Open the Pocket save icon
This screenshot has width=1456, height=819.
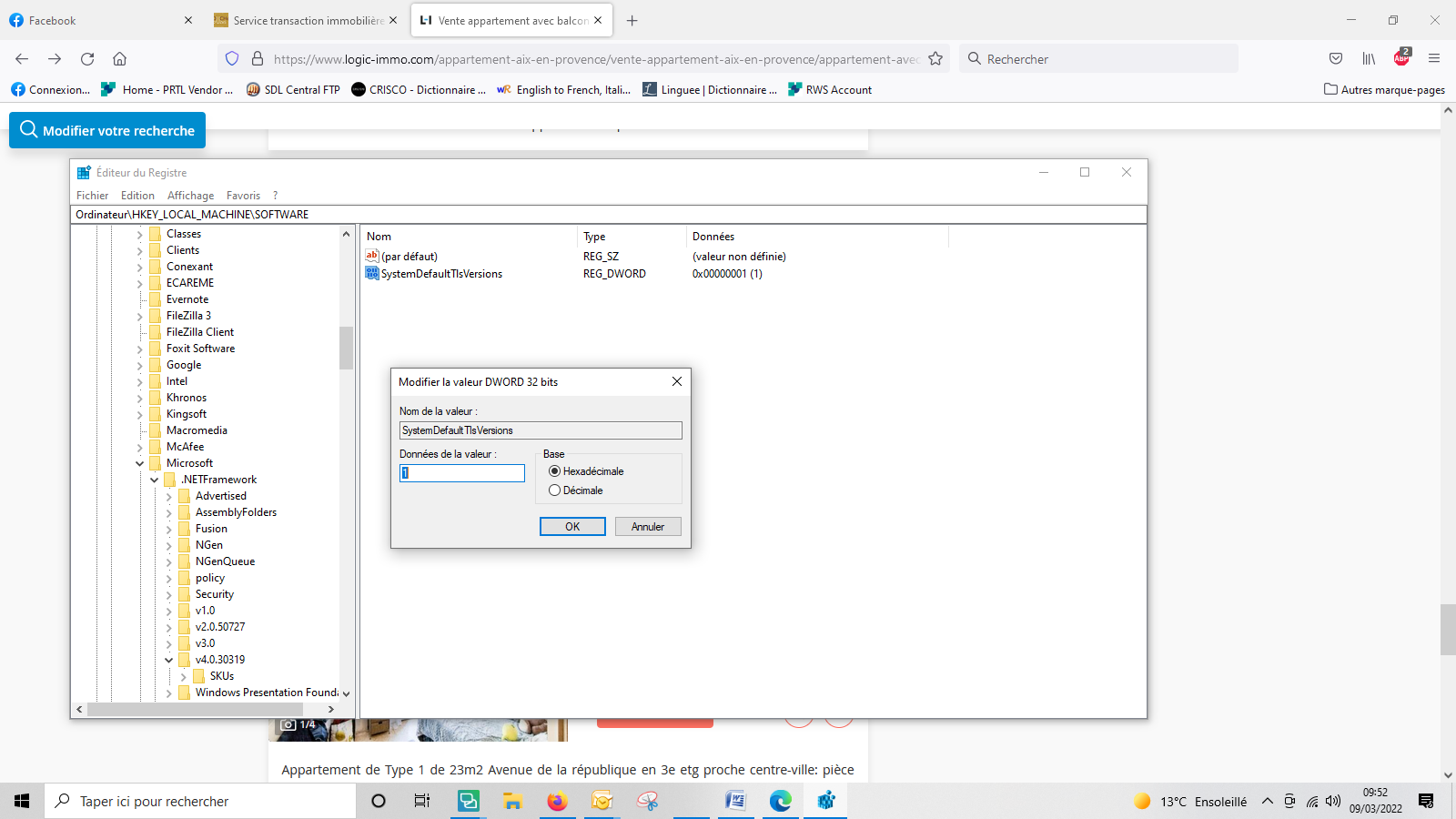point(1336,59)
